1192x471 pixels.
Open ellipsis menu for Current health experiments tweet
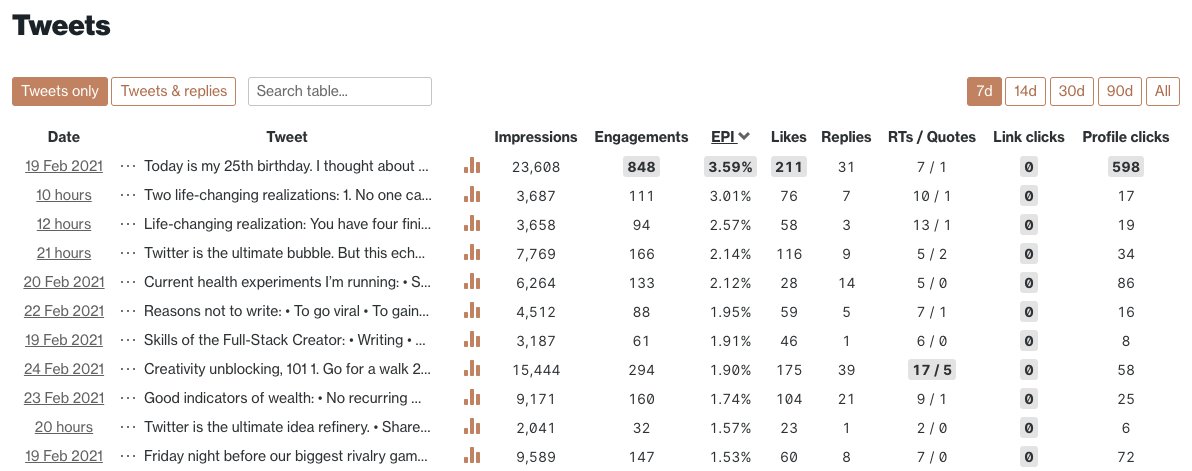coord(128,282)
